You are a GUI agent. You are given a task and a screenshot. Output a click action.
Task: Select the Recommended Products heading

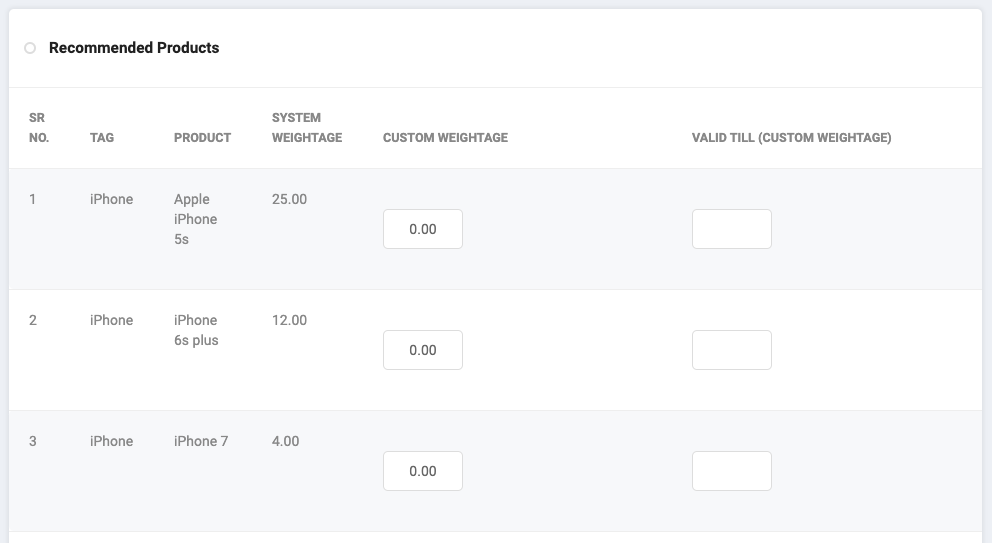click(x=134, y=48)
